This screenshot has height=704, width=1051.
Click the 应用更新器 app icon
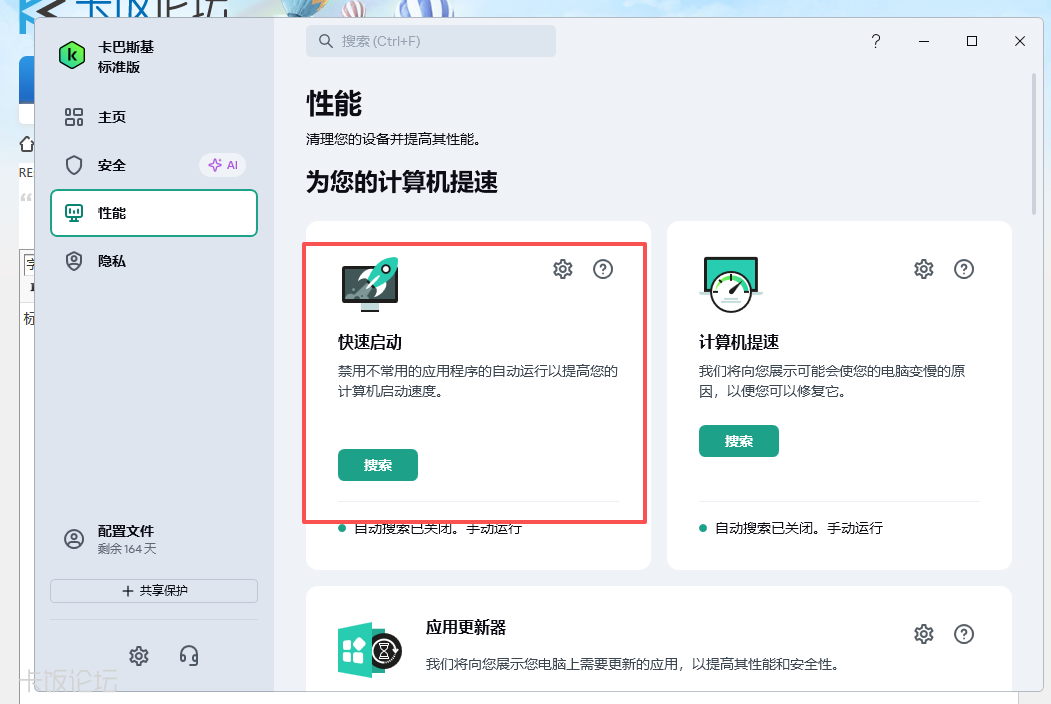(369, 650)
